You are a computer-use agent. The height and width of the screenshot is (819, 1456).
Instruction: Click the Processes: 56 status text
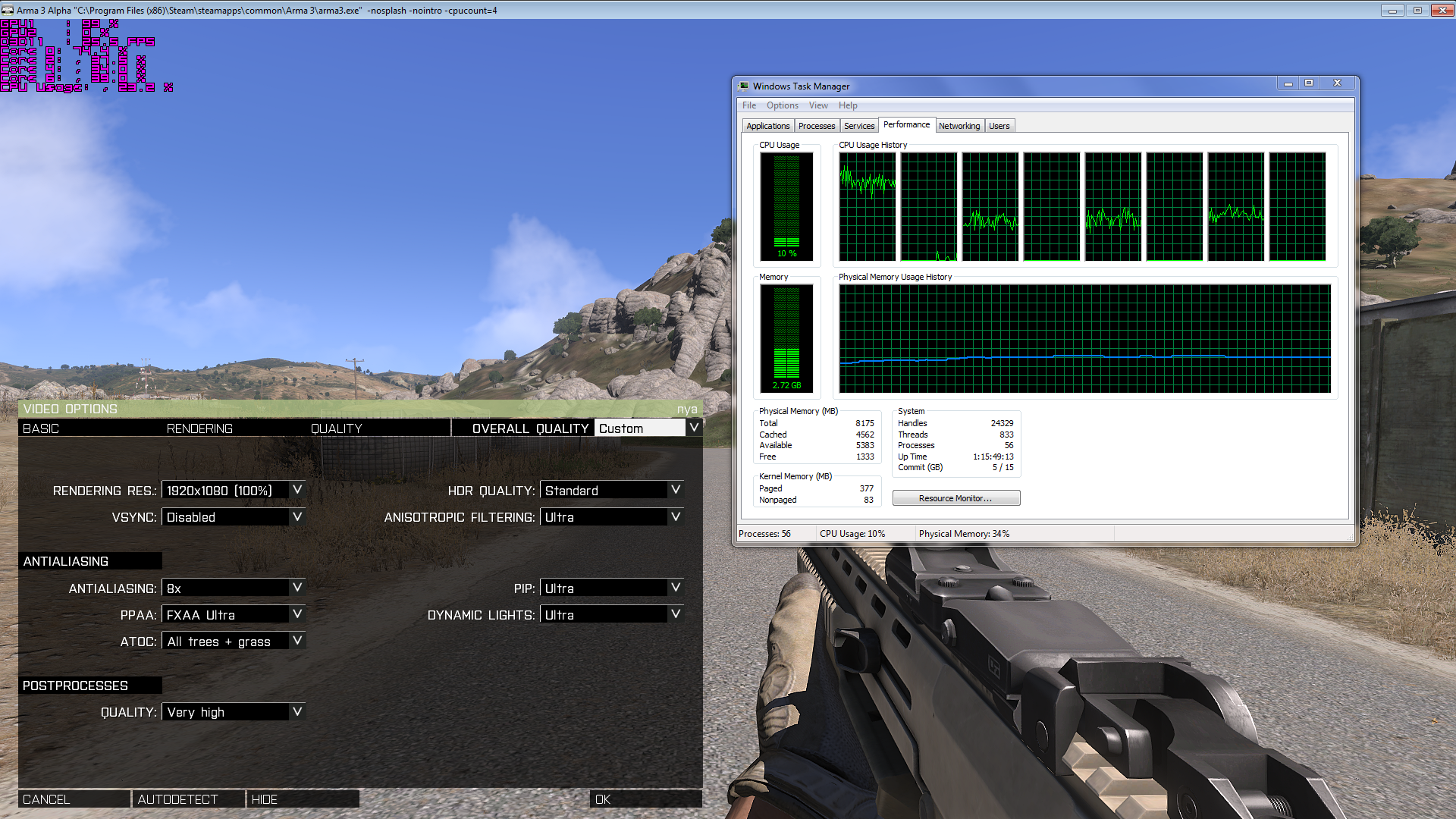[x=764, y=534]
